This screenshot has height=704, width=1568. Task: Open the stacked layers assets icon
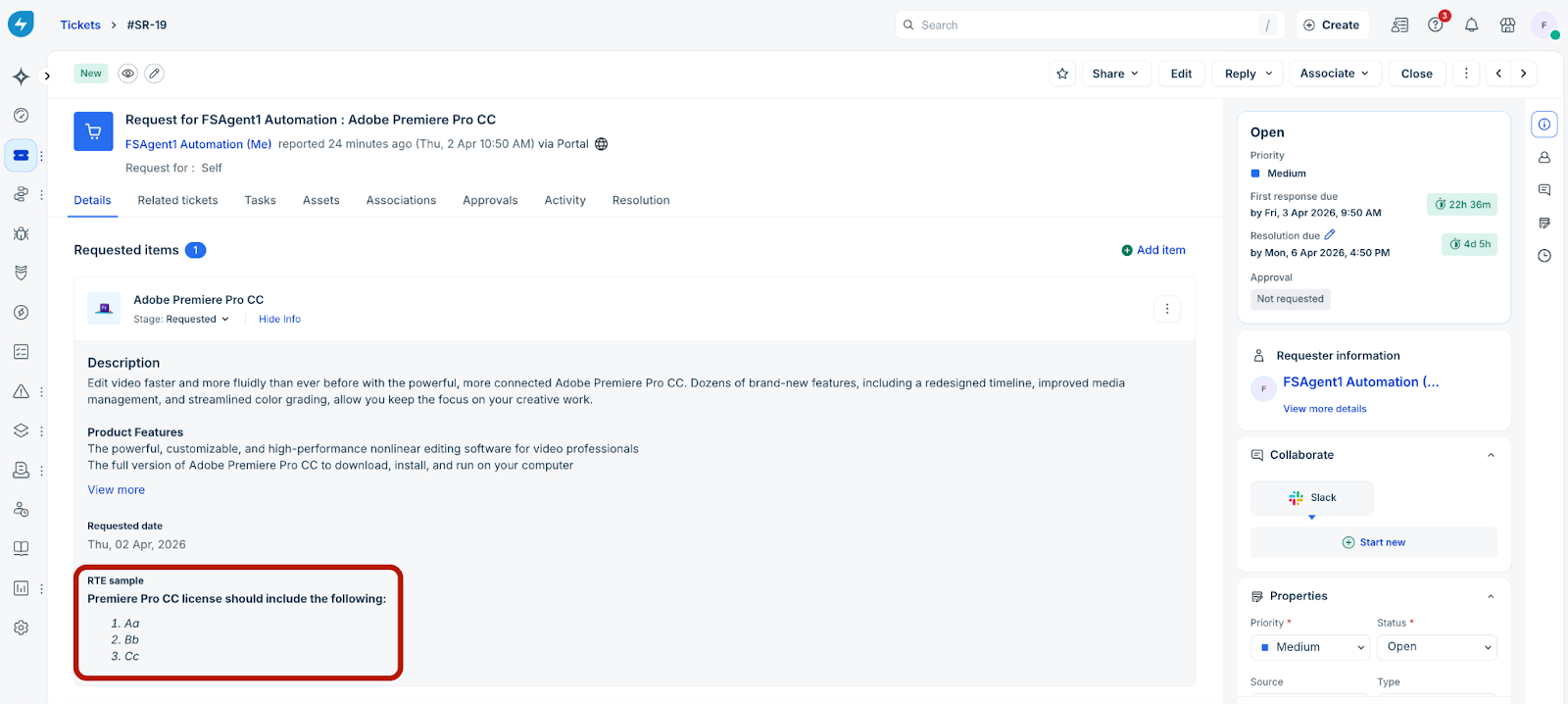[x=21, y=430]
